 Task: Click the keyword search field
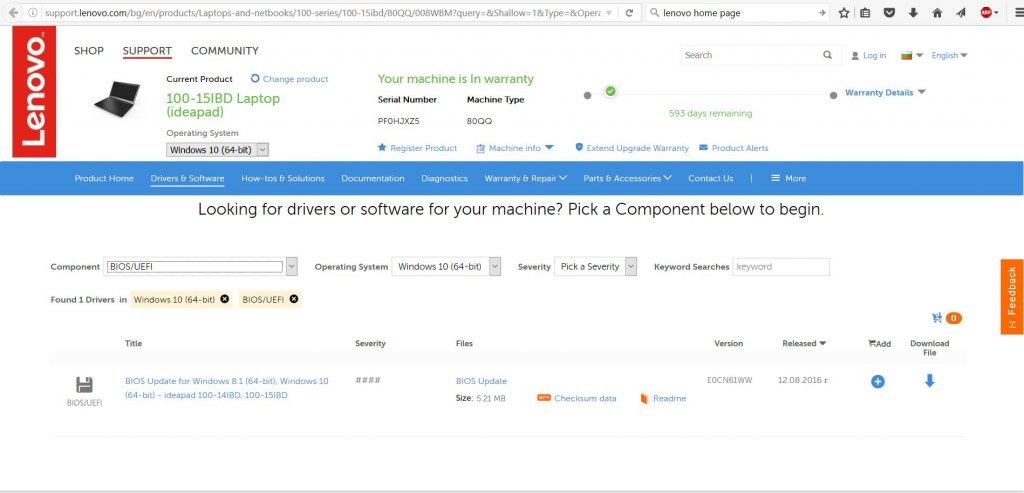781,266
